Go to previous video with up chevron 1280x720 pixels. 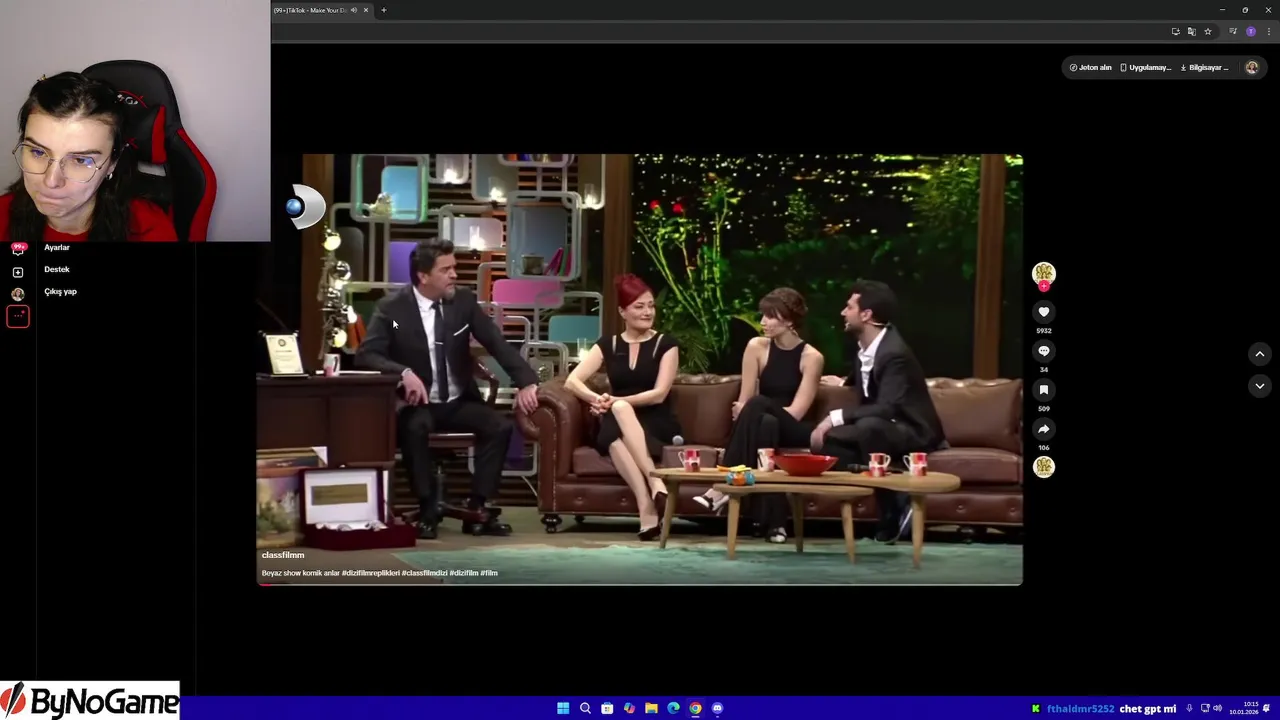click(1259, 354)
